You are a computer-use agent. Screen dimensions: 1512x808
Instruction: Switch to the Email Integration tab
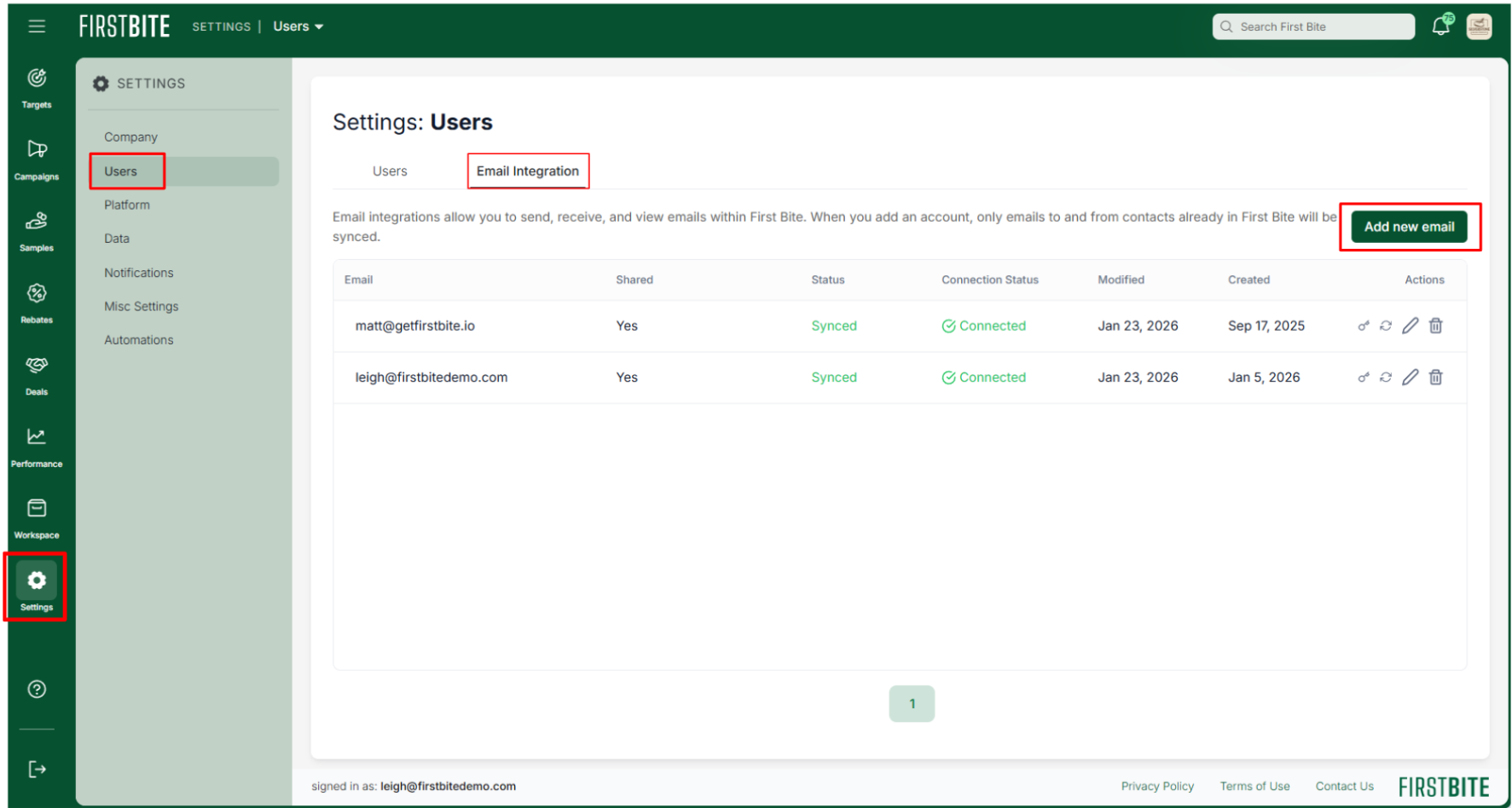(528, 171)
